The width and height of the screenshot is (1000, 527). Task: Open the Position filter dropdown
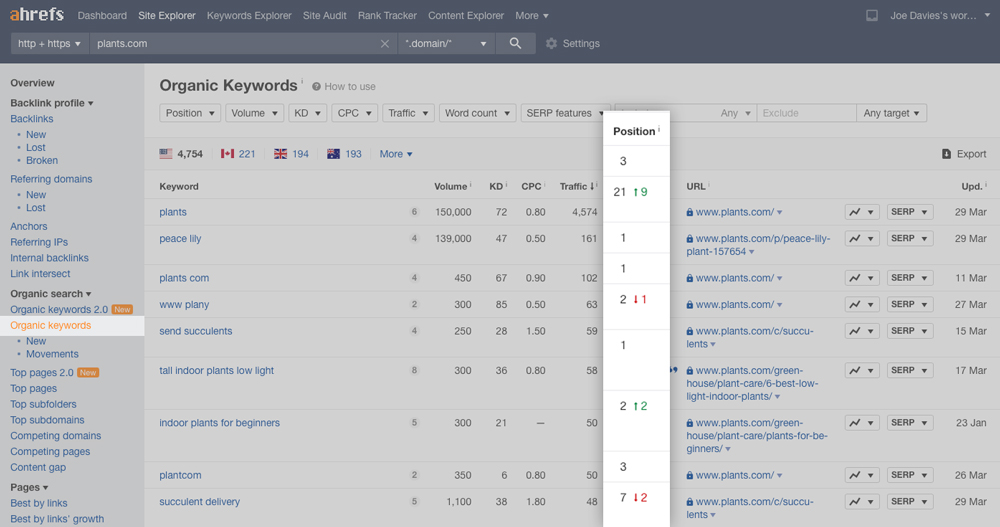[x=190, y=113]
